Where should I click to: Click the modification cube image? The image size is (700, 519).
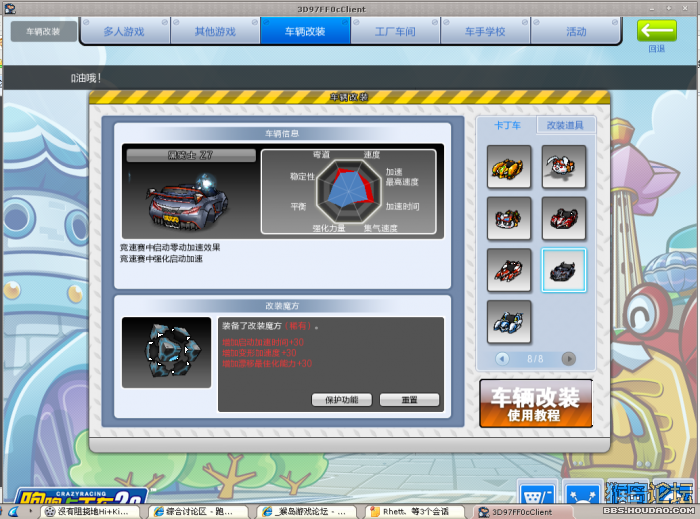click(x=167, y=353)
